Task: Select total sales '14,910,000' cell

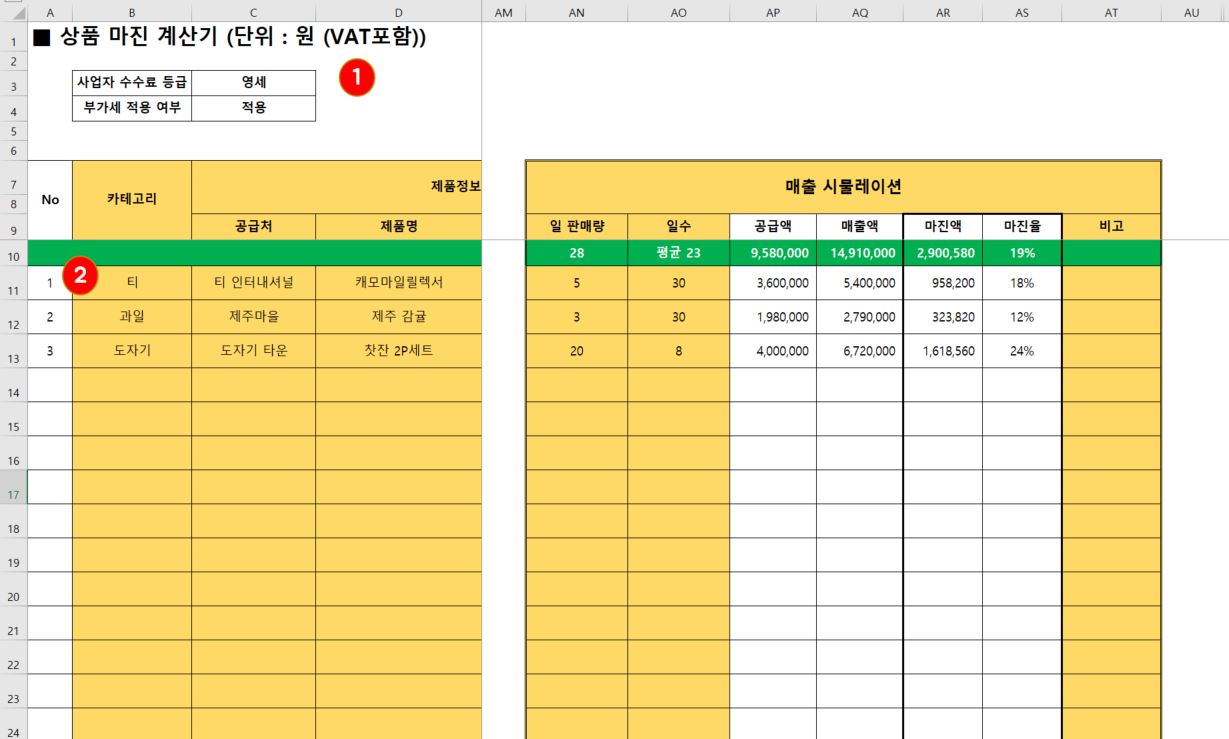Action: pos(860,253)
